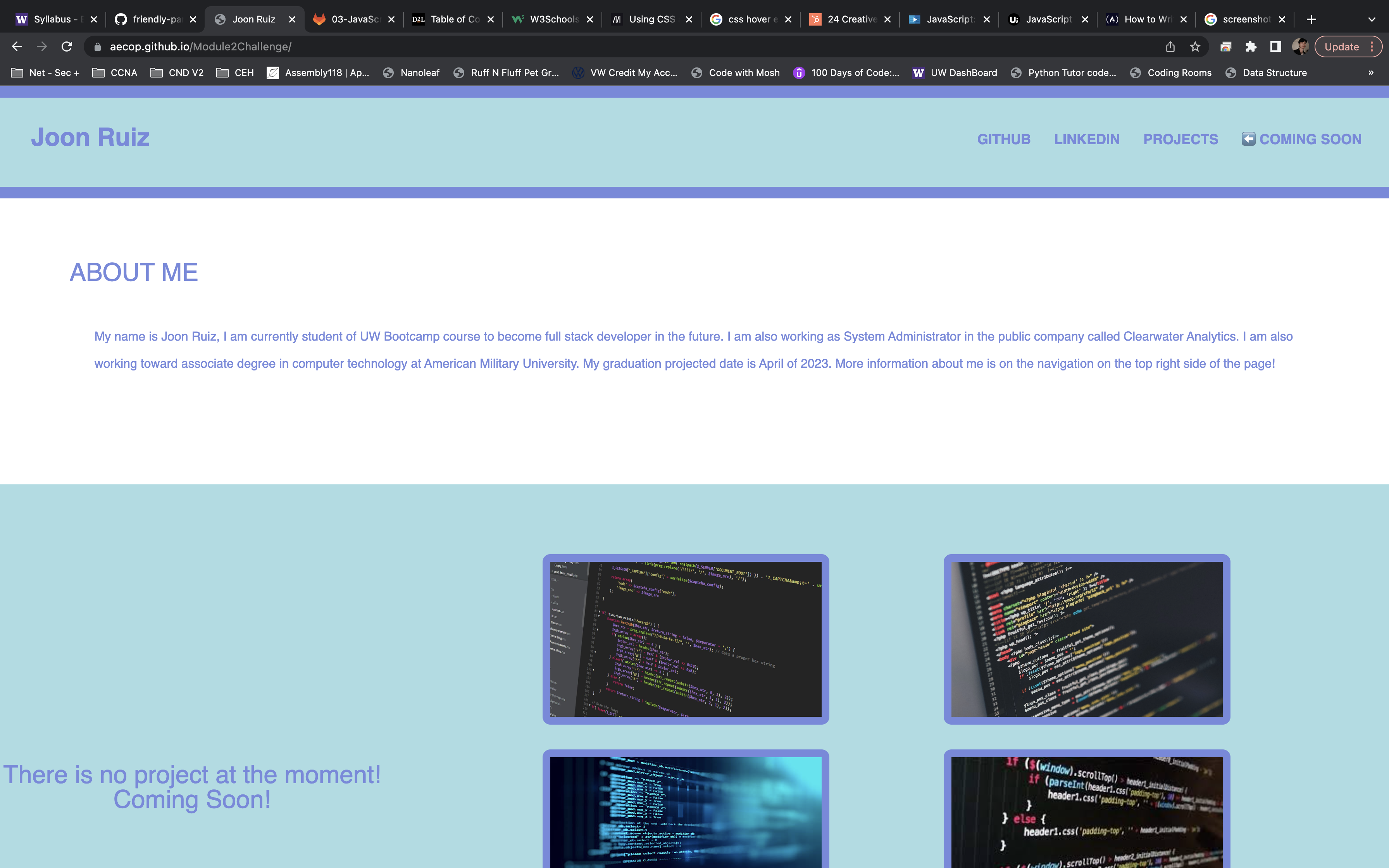This screenshot has height=868, width=1389.
Task: Click the arrow icon beside COMING SOON
Action: (x=1249, y=138)
